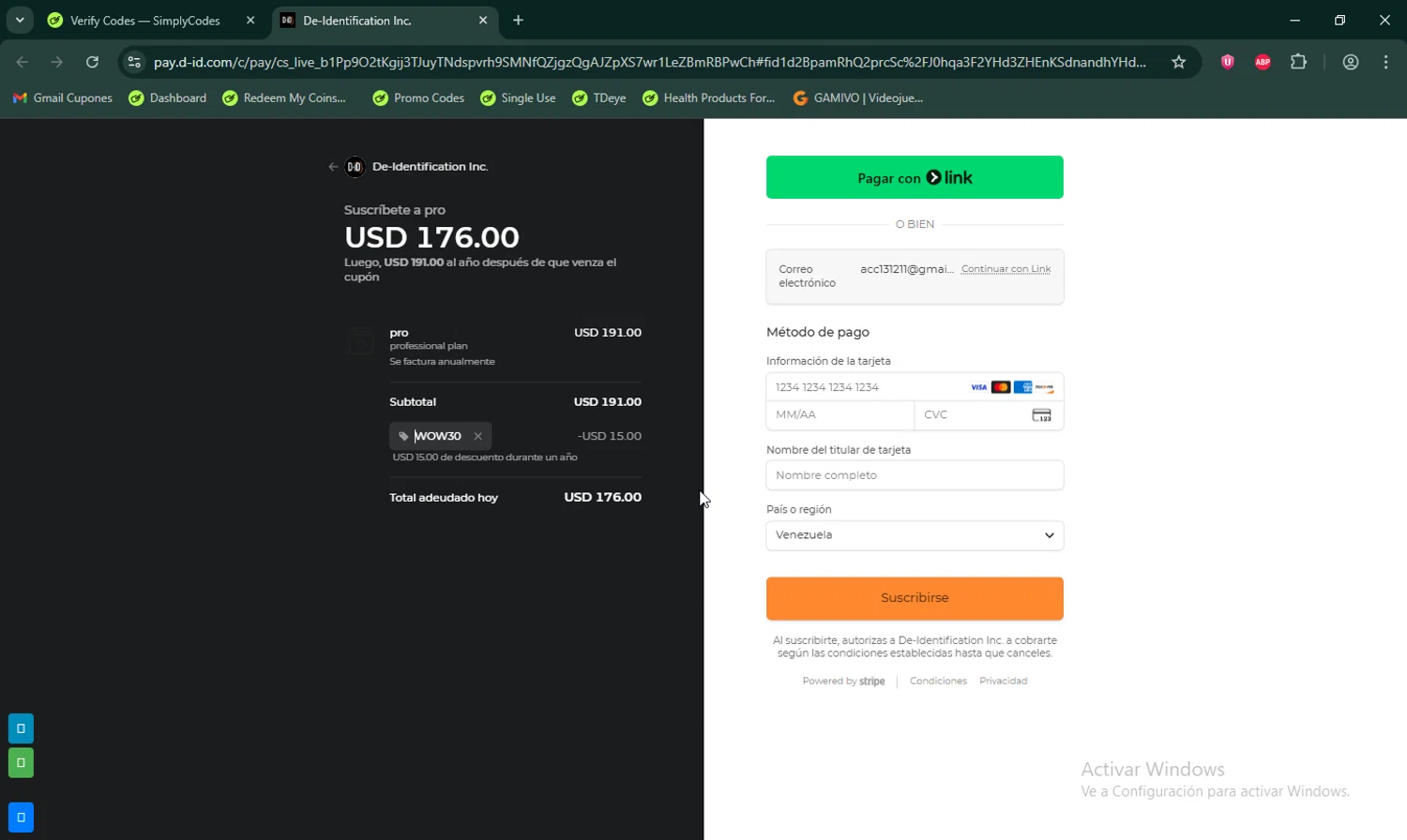Open the Condiciones link

938,682
